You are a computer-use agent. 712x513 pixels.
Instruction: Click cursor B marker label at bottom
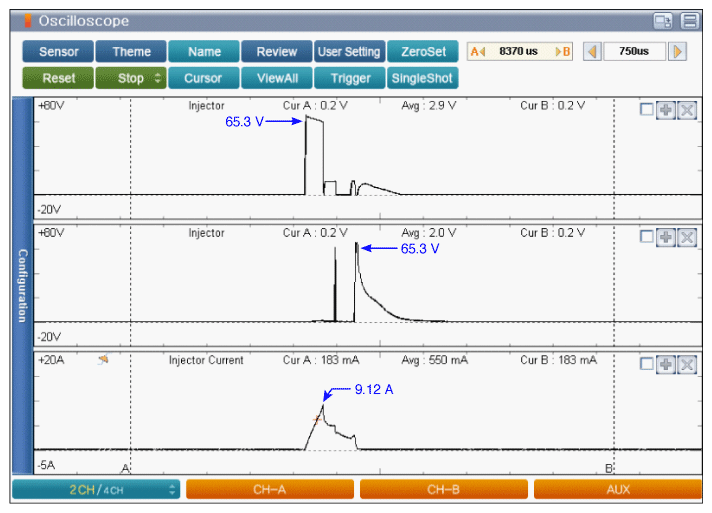609,468
